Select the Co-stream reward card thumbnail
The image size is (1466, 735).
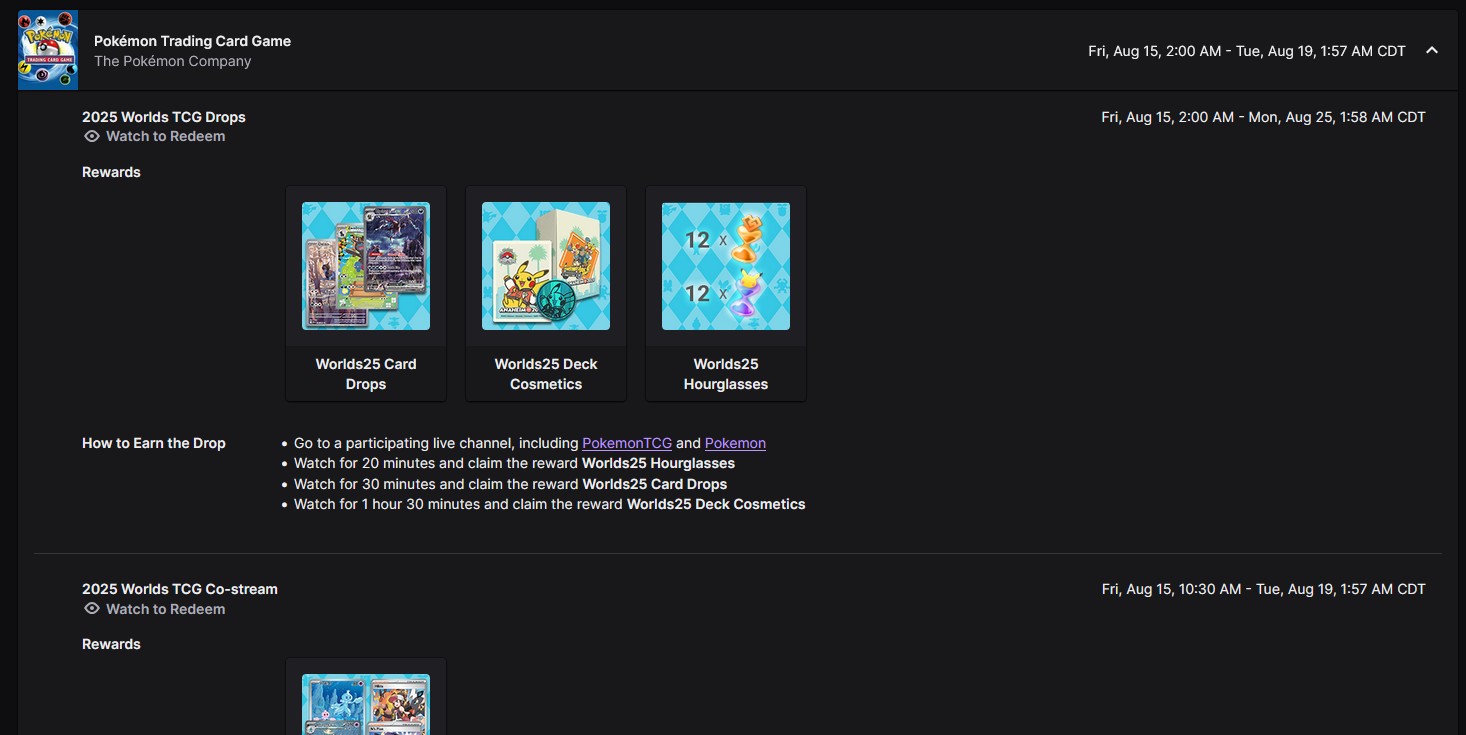tap(366, 704)
